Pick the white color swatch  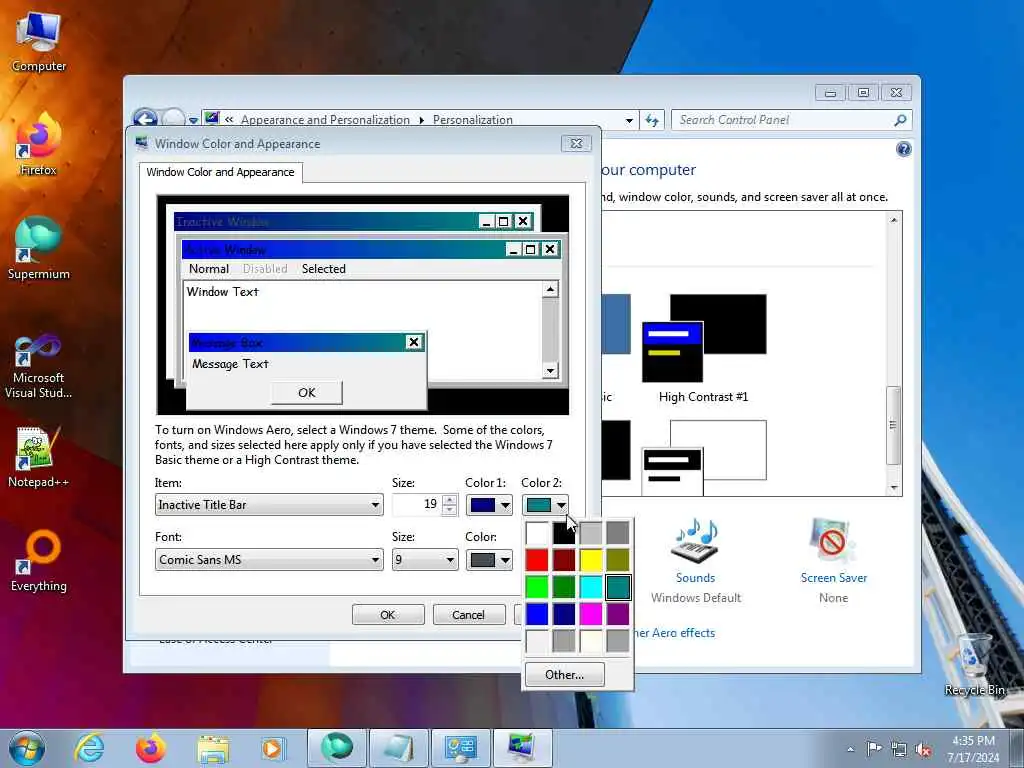click(x=537, y=533)
